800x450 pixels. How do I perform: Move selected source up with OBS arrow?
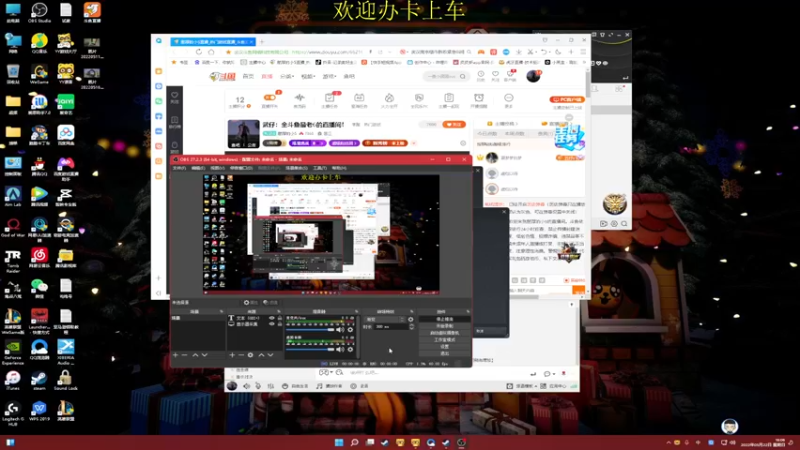pos(261,355)
